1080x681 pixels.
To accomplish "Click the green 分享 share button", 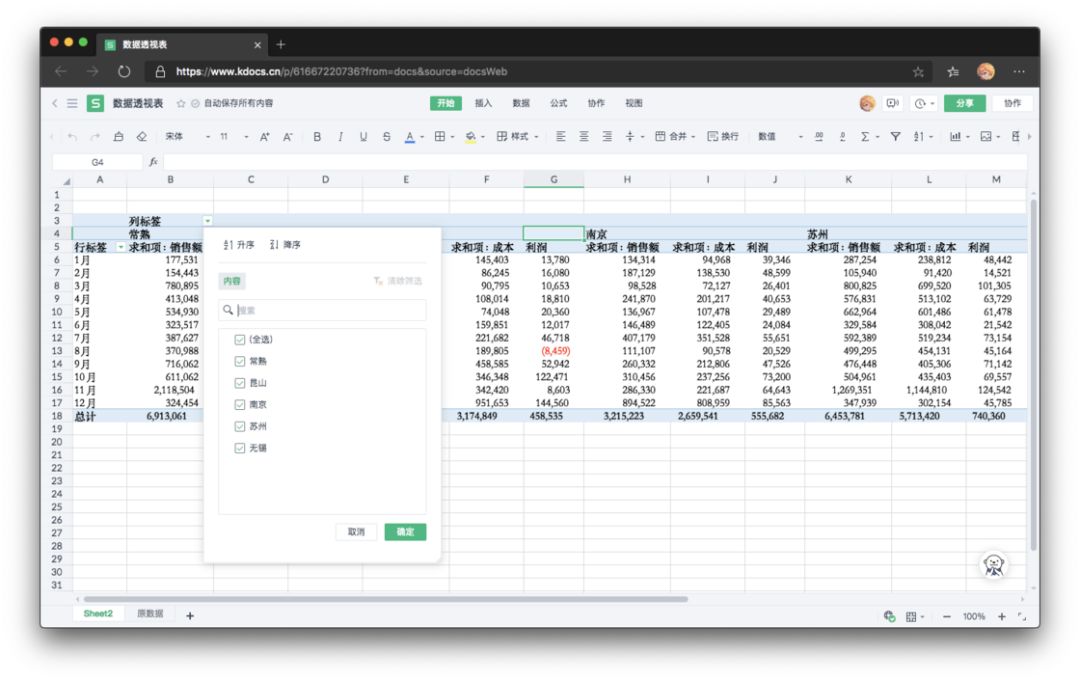I will (964, 103).
